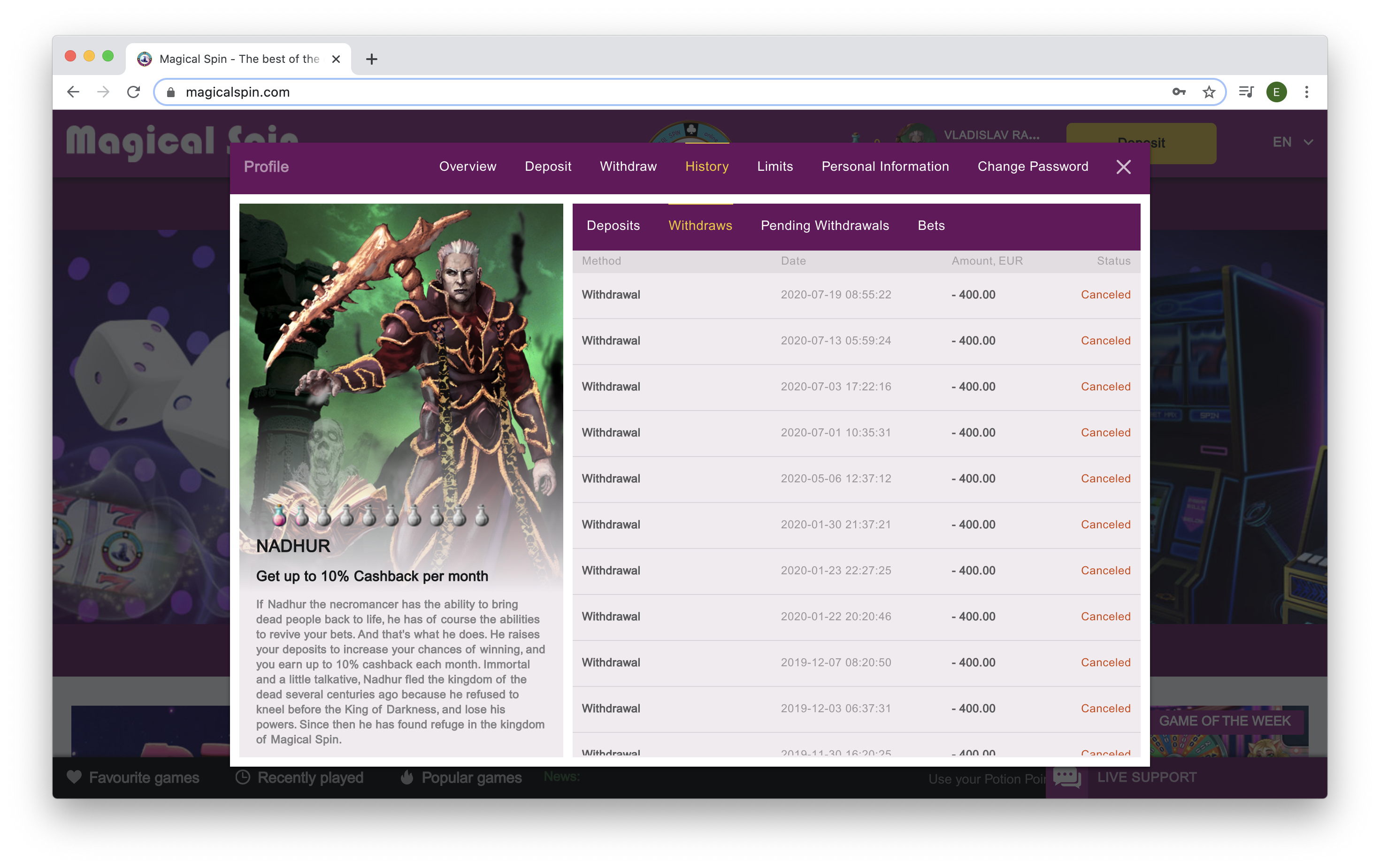
Task: Go back using browser back arrow
Action: [73, 91]
